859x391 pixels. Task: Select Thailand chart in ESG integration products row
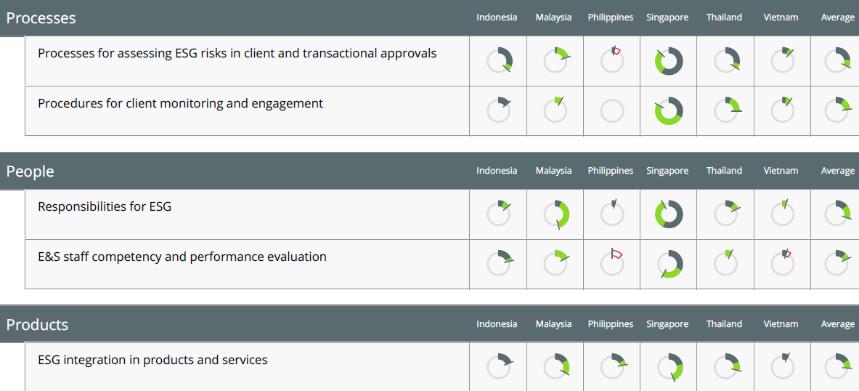point(726,366)
